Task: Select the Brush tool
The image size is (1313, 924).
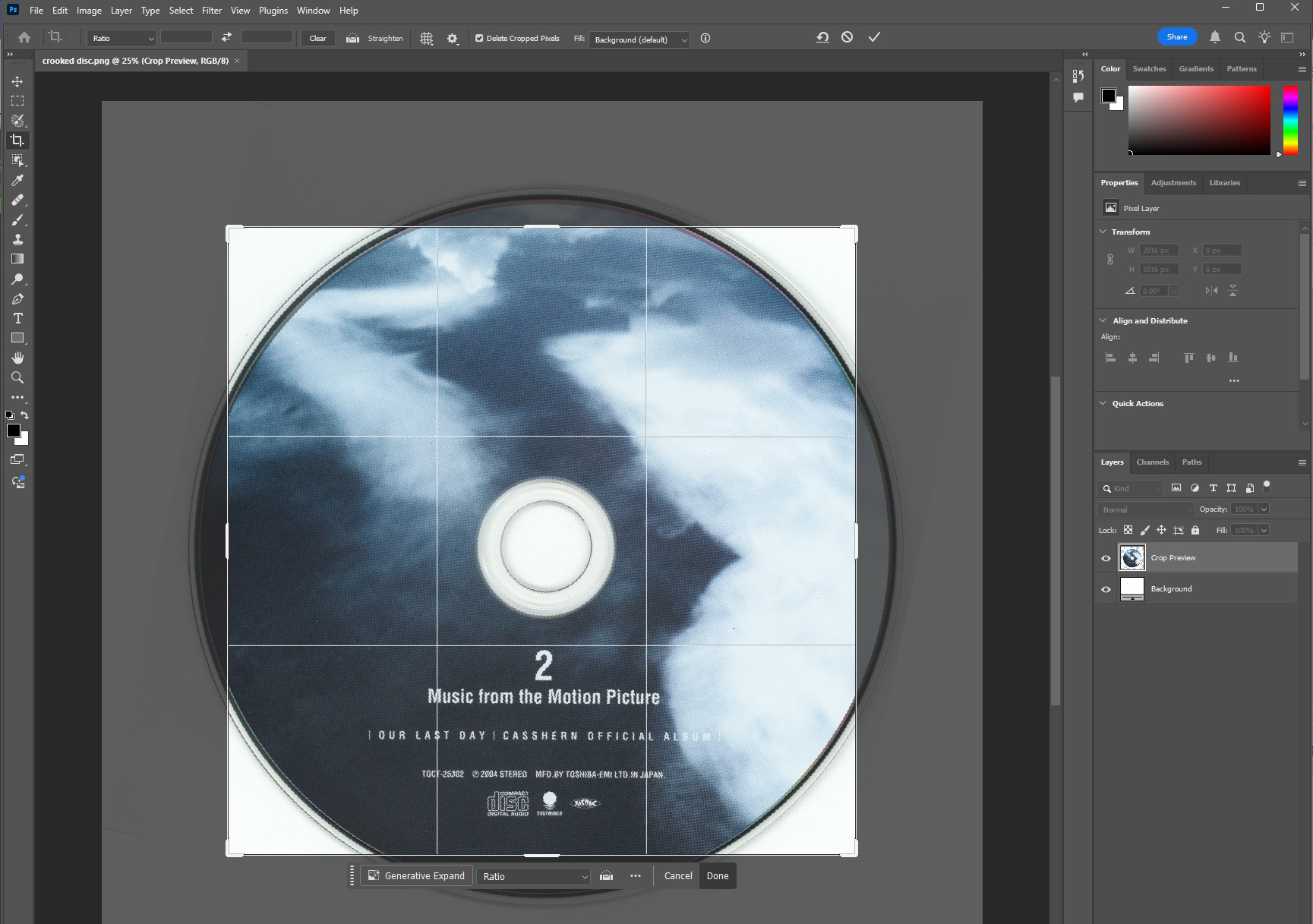Action: tap(17, 220)
